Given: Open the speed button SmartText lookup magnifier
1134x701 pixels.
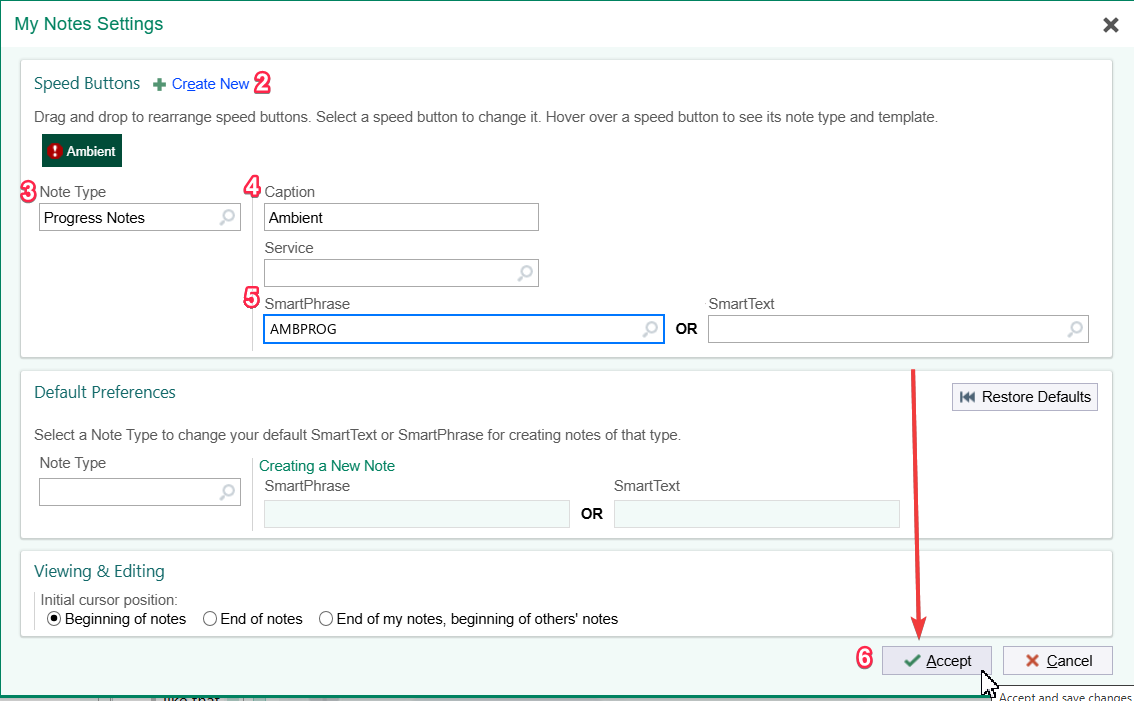Looking at the screenshot, I should click(x=1075, y=329).
